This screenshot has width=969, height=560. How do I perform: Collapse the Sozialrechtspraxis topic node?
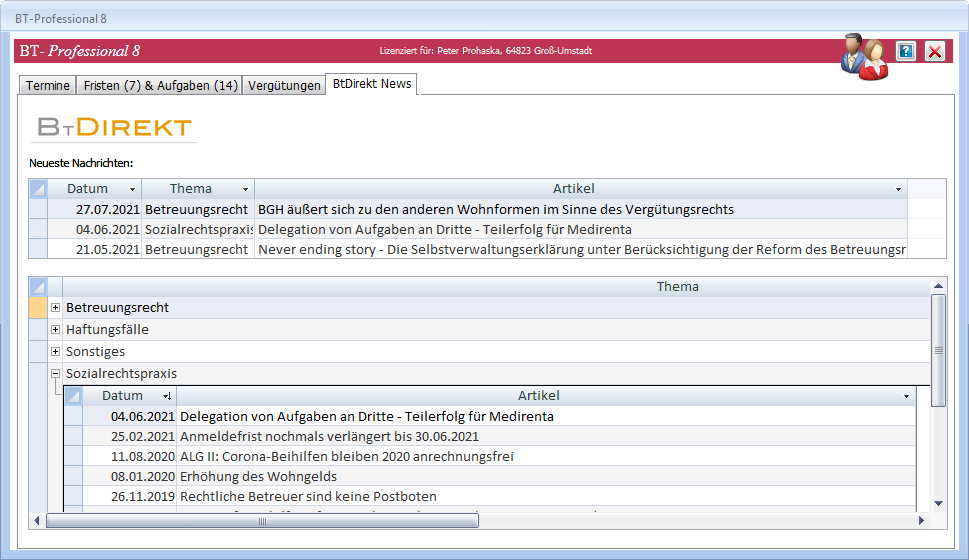[x=56, y=373]
